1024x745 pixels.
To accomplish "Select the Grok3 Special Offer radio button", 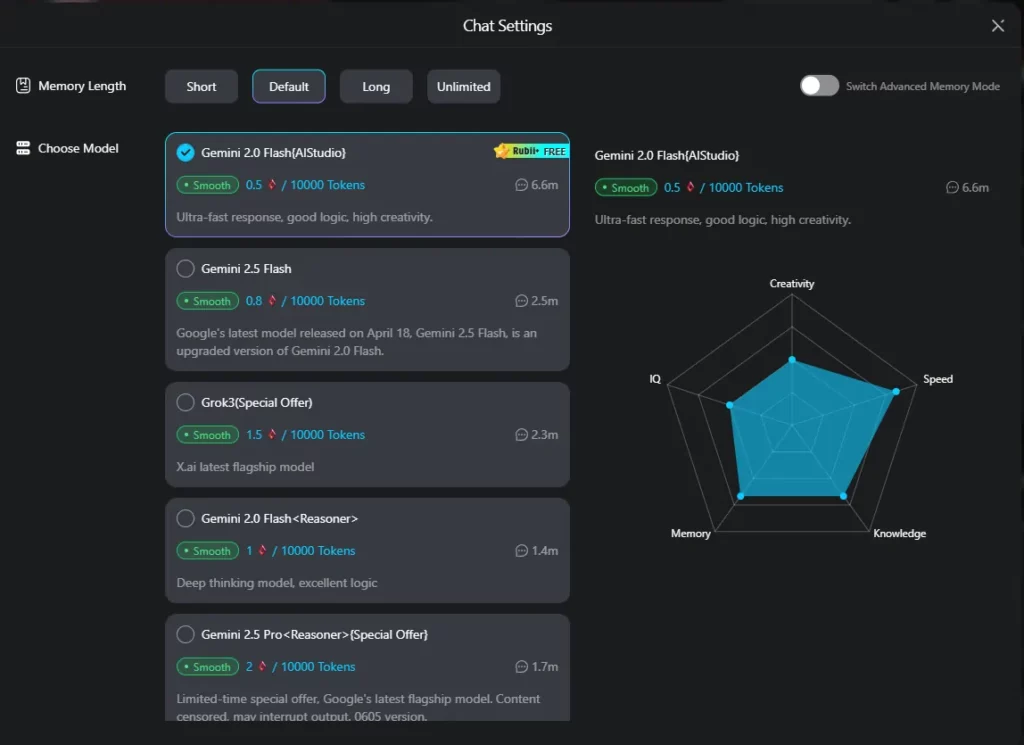I will pos(185,402).
